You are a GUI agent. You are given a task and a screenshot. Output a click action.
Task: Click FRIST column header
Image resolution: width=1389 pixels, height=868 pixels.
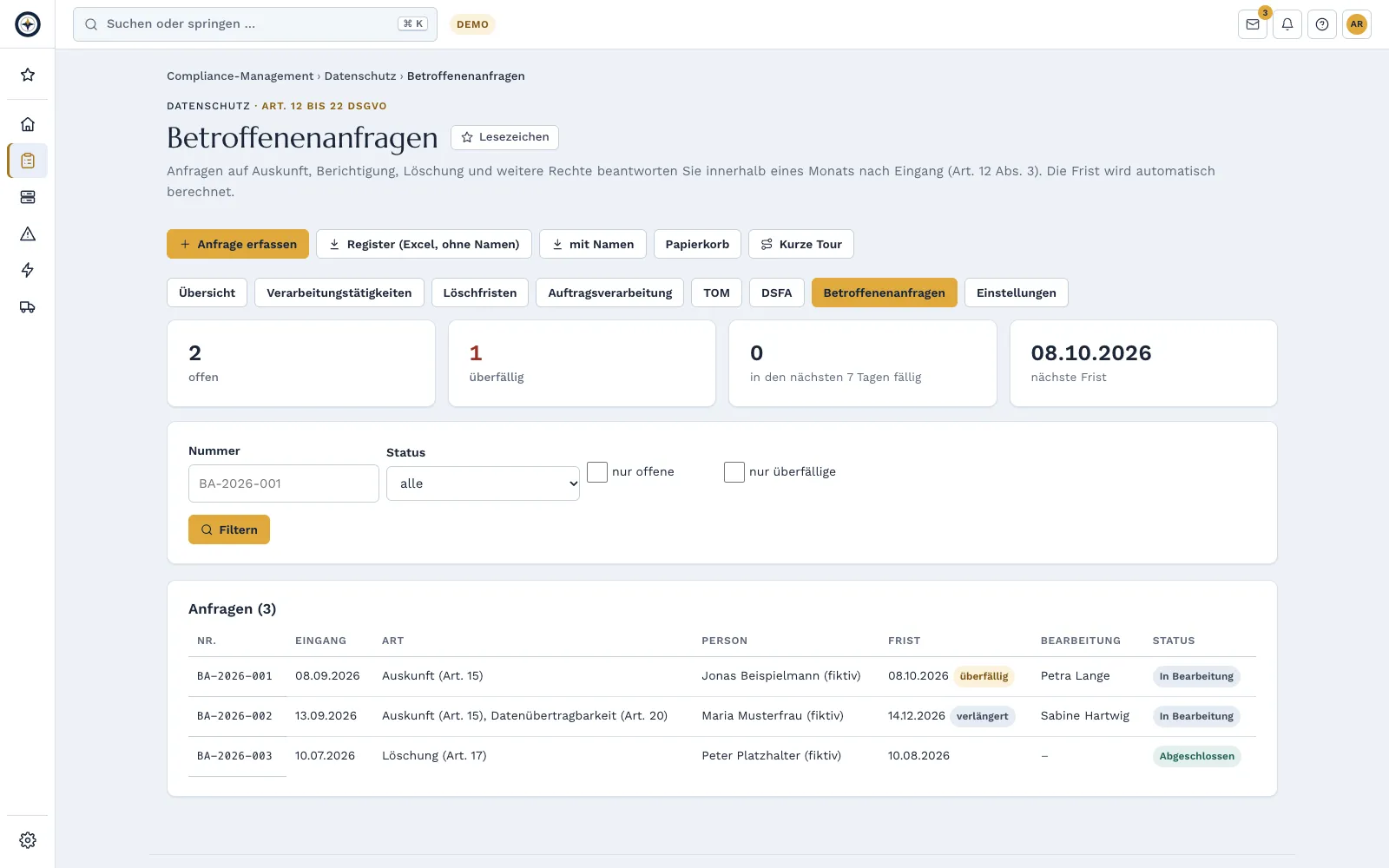click(x=904, y=641)
